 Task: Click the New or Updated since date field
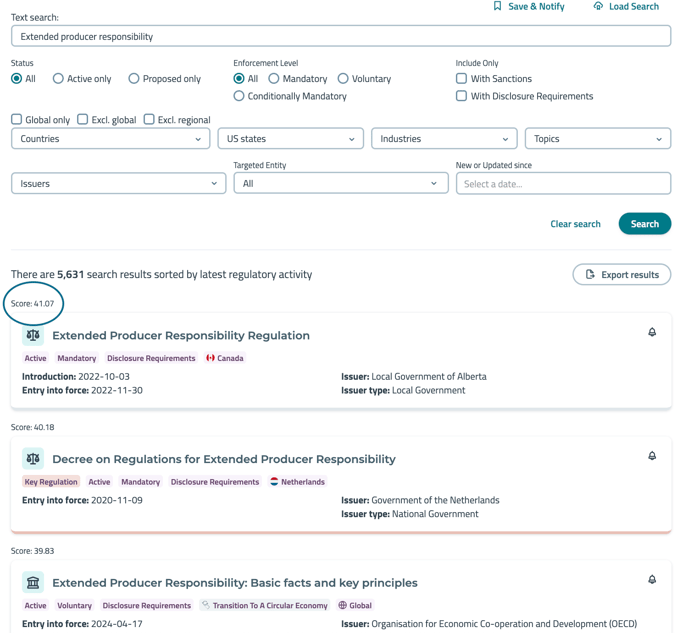coord(563,184)
